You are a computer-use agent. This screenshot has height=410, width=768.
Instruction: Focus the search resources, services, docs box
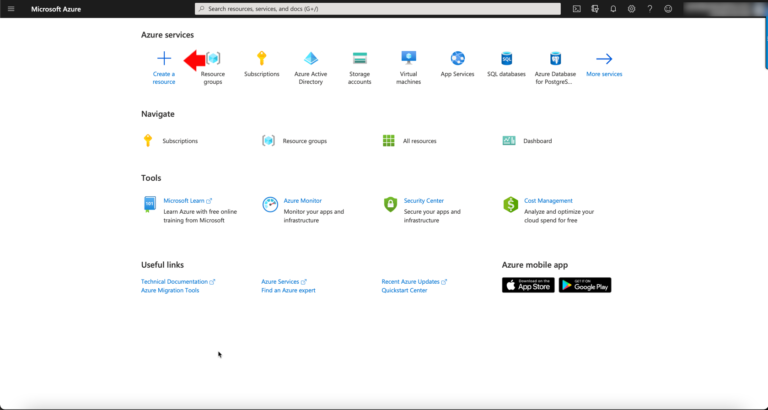(x=378, y=9)
